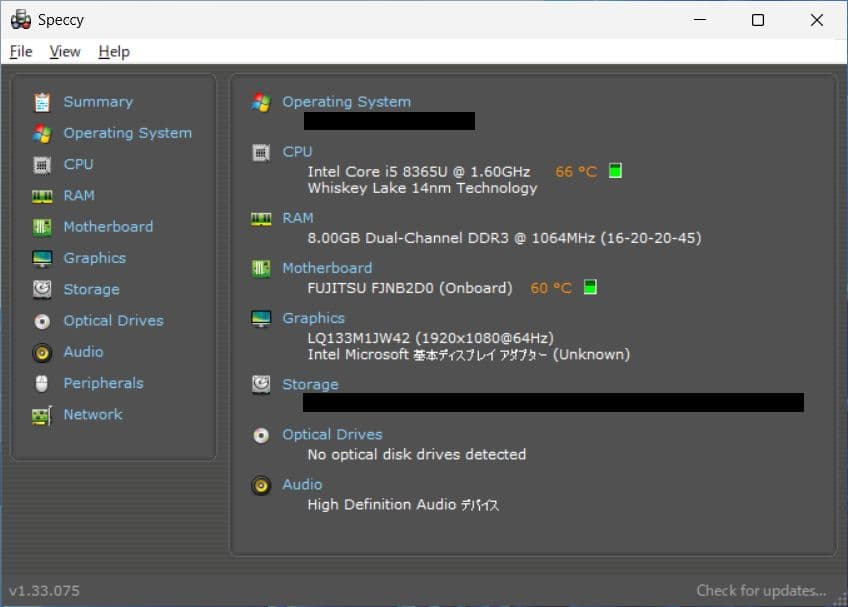Click the Network card icon in sidebar
The width and height of the screenshot is (848, 607).
42,415
